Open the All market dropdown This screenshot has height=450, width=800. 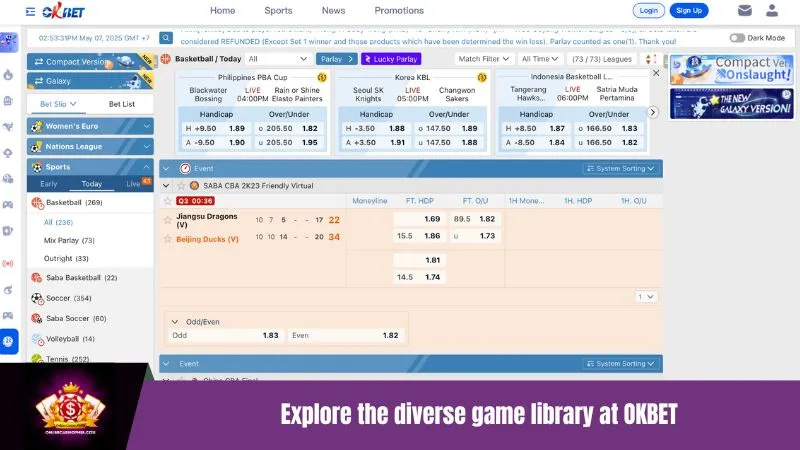coord(278,59)
